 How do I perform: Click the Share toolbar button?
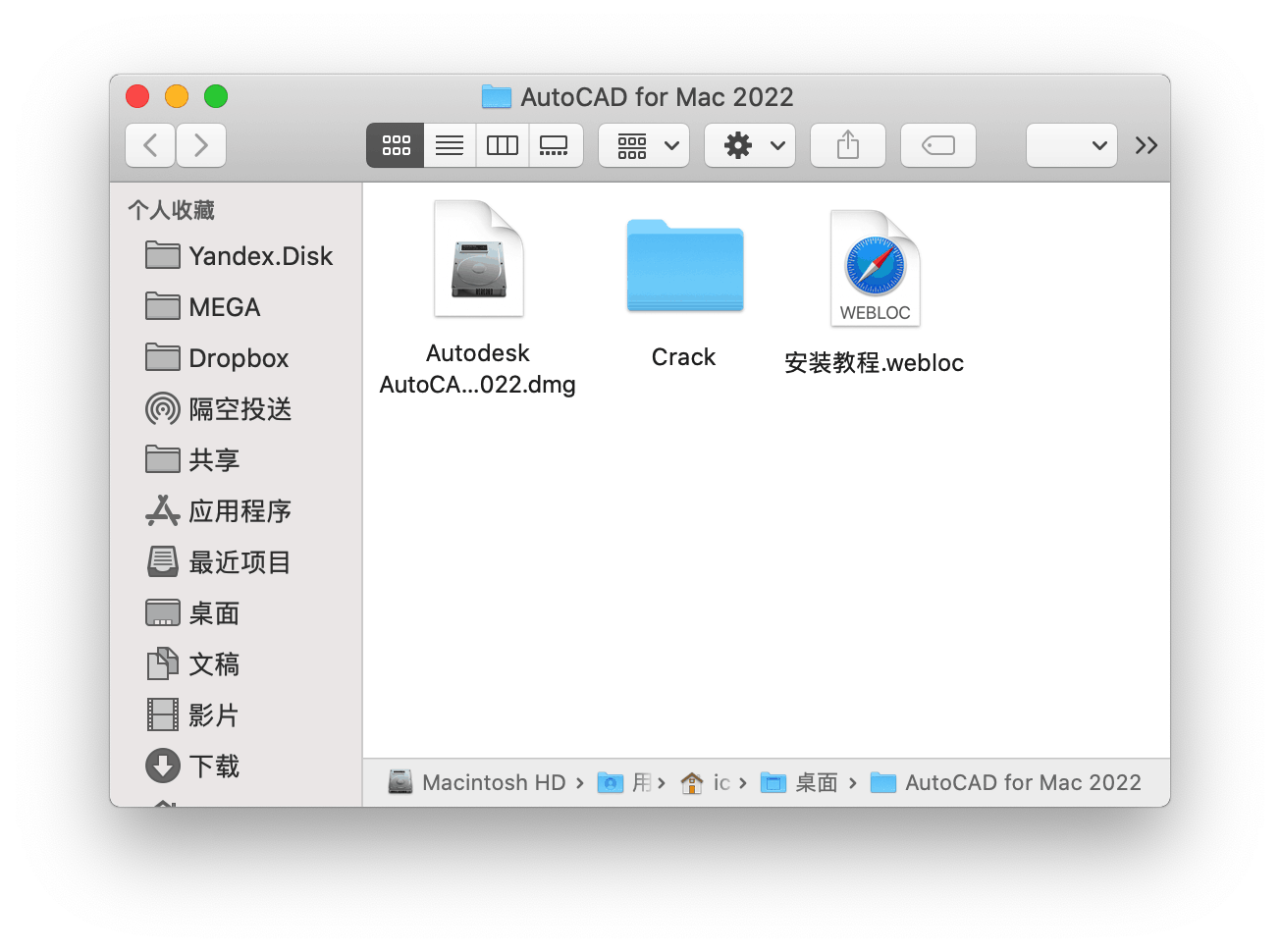848,145
